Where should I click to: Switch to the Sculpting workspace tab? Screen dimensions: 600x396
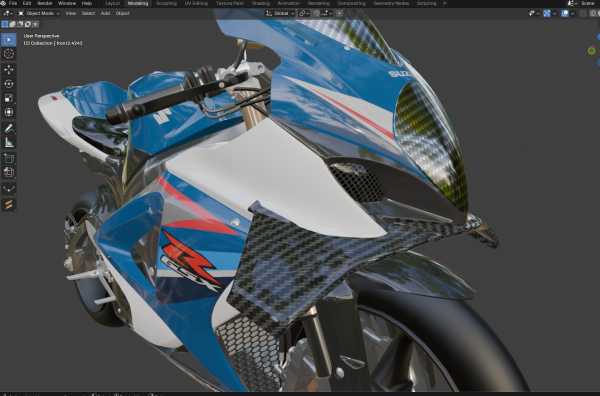pos(166,3)
